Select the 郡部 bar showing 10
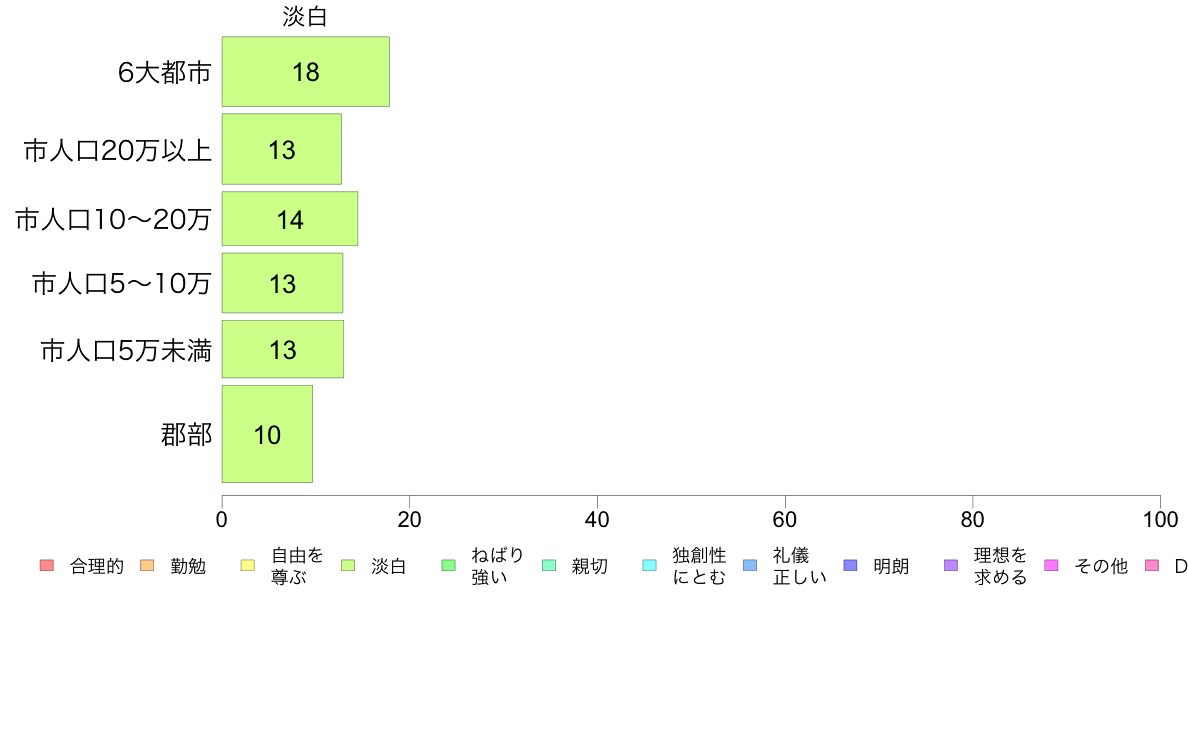Screen dimensions: 1188x736 (x=267, y=434)
